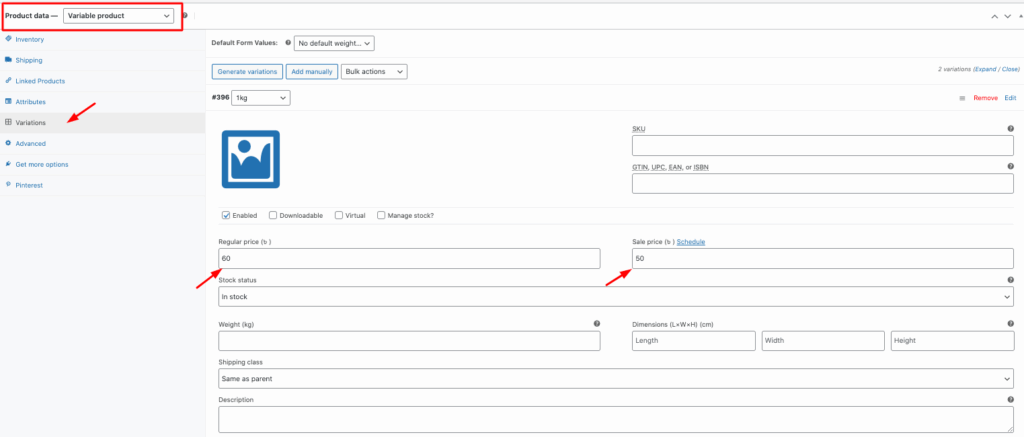Click the variation image placeholder thumbnail
1024x437 pixels.
point(250,160)
